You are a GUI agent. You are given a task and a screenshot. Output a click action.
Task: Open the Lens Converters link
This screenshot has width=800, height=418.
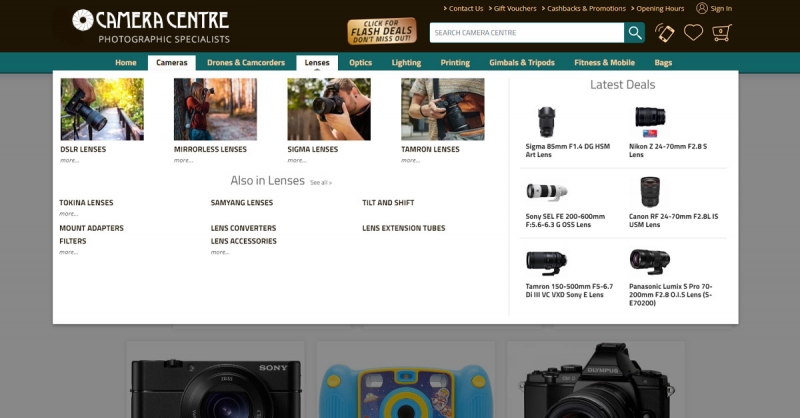point(243,228)
